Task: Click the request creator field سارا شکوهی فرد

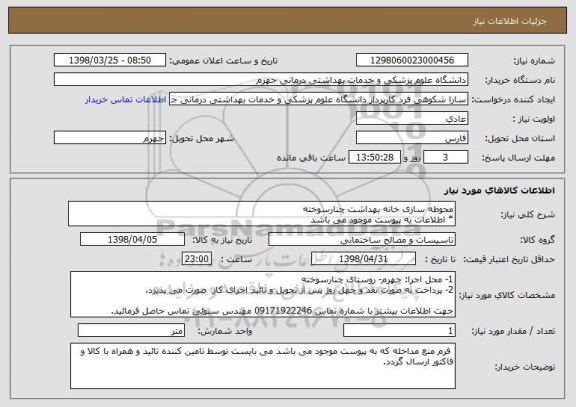Action: tap(318, 99)
